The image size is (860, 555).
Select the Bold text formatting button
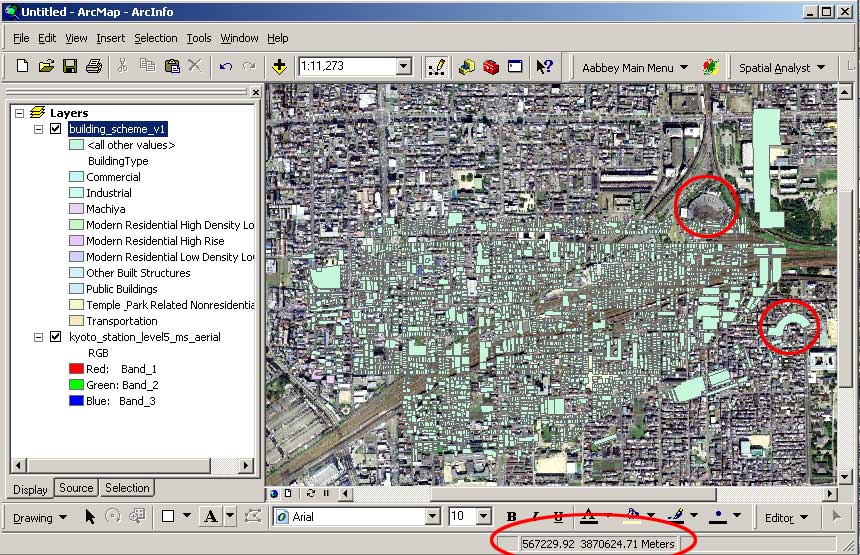click(512, 517)
